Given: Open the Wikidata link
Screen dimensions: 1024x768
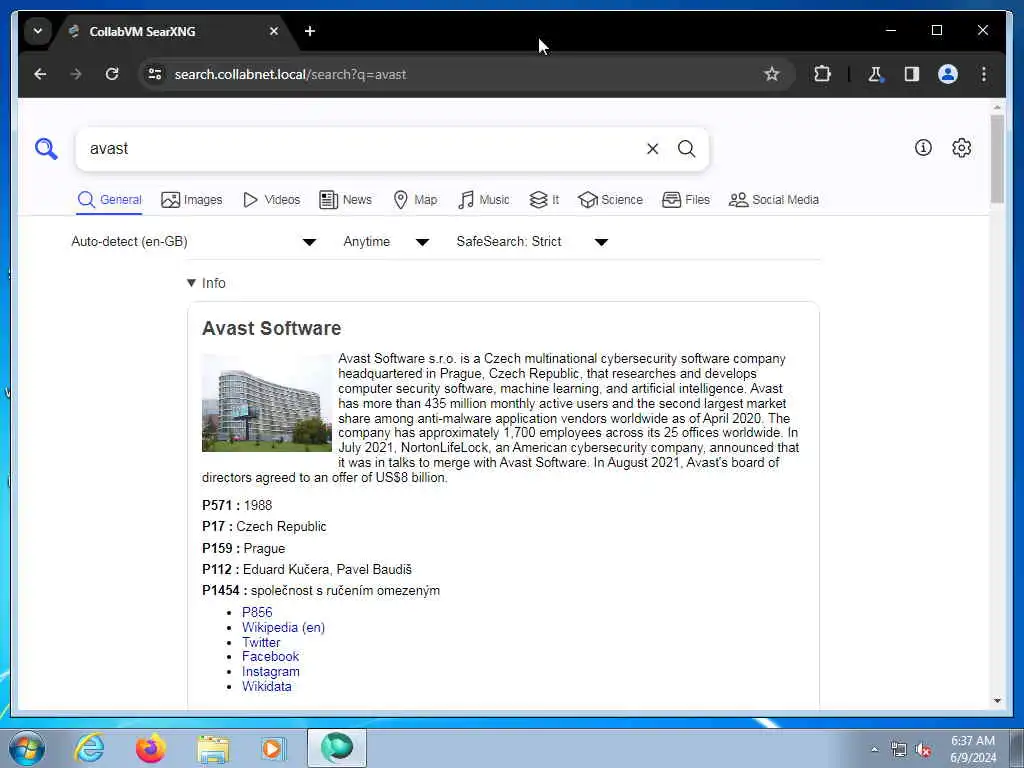Looking at the screenshot, I should (x=266, y=686).
